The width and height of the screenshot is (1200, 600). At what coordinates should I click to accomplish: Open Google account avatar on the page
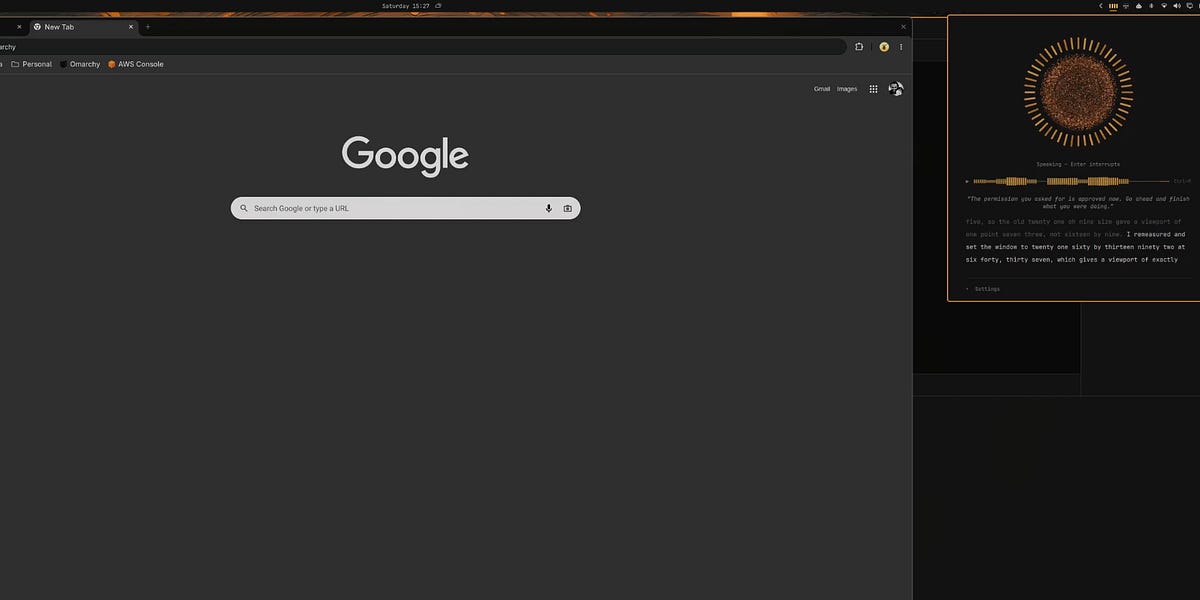pyautogui.click(x=896, y=89)
